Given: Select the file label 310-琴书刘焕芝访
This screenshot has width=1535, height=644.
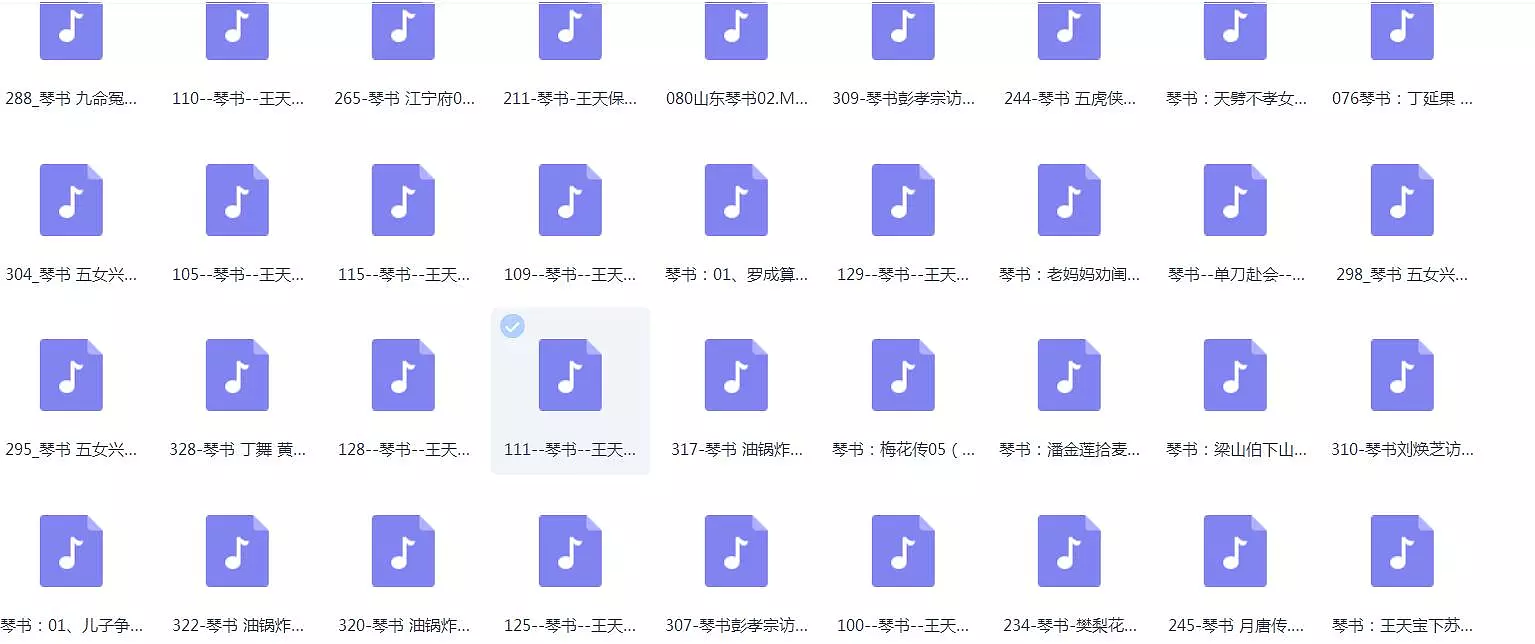Looking at the screenshot, I should point(1402,450).
